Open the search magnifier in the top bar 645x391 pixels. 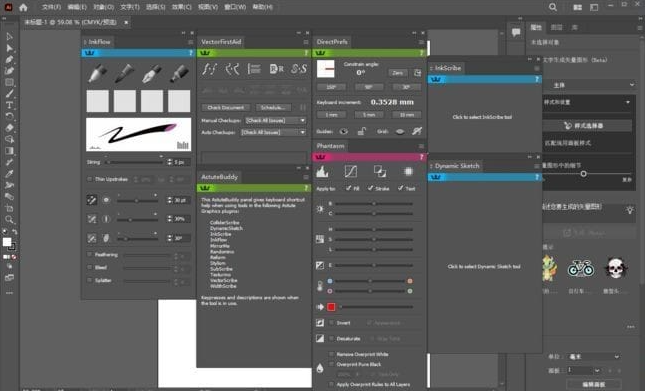(x=553, y=7)
